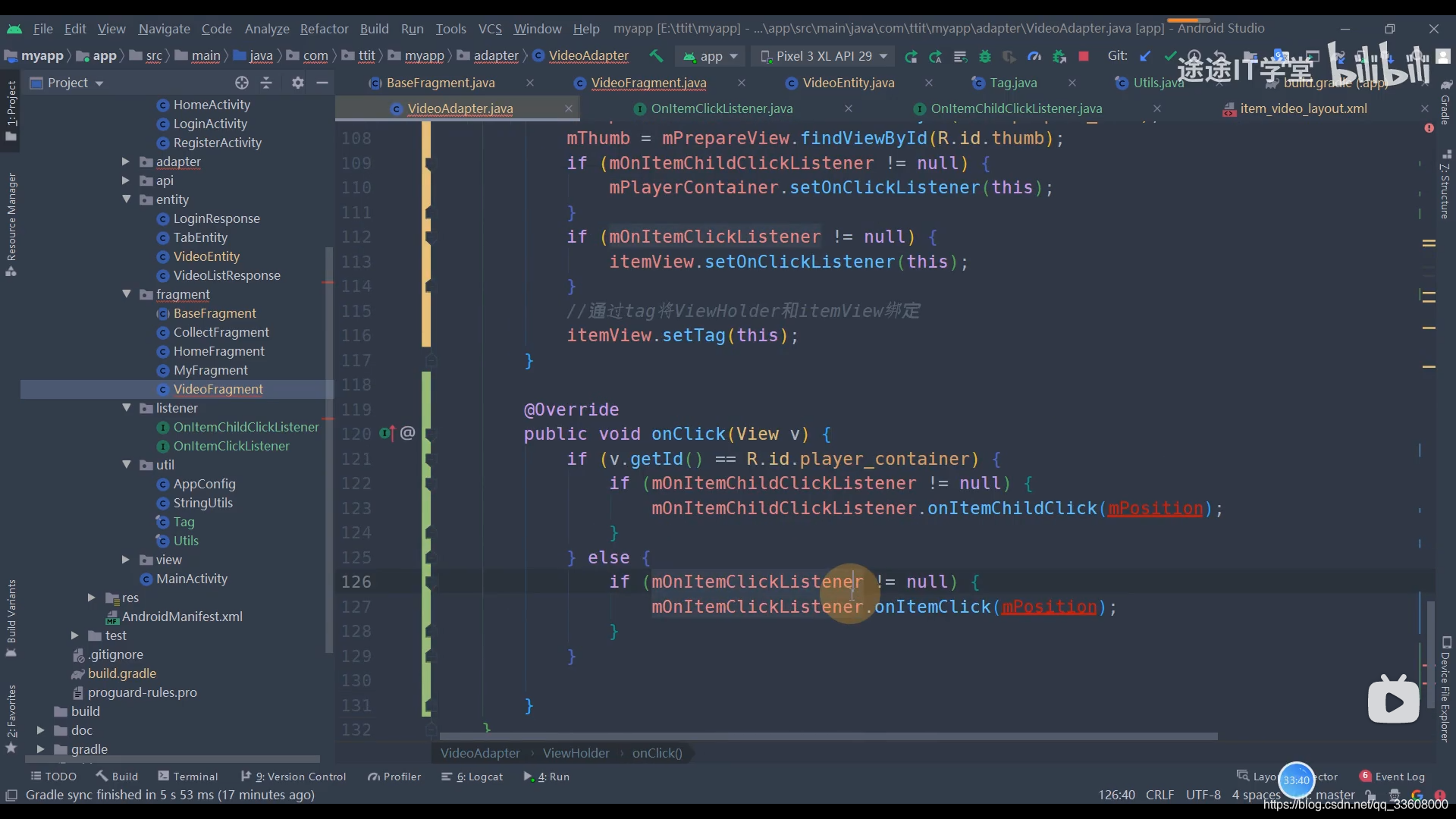This screenshot has height=819, width=1456.
Task: Switch to the VideoFragment.java tab
Action: click(x=648, y=83)
